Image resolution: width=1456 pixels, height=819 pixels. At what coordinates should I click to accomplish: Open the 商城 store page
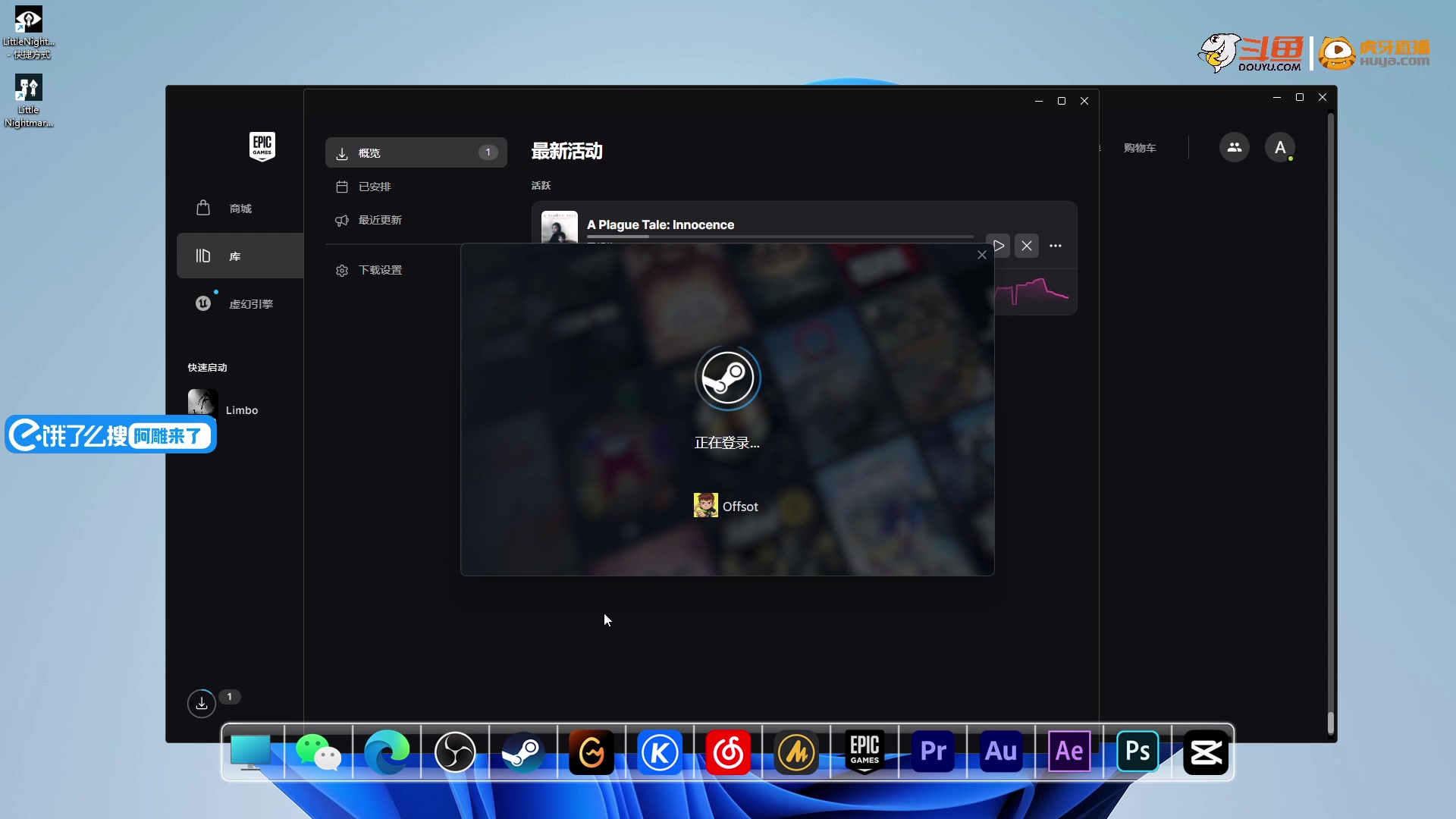tap(240, 208)
